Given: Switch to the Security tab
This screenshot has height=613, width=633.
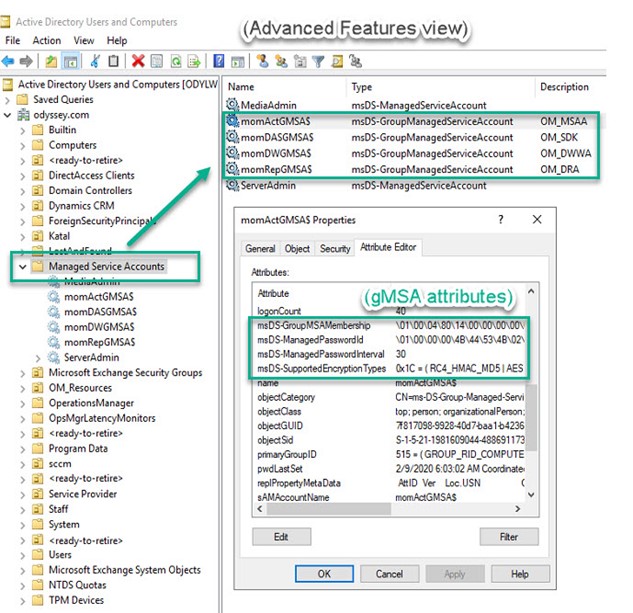Looking at the screenshot, I should (335, 248).
